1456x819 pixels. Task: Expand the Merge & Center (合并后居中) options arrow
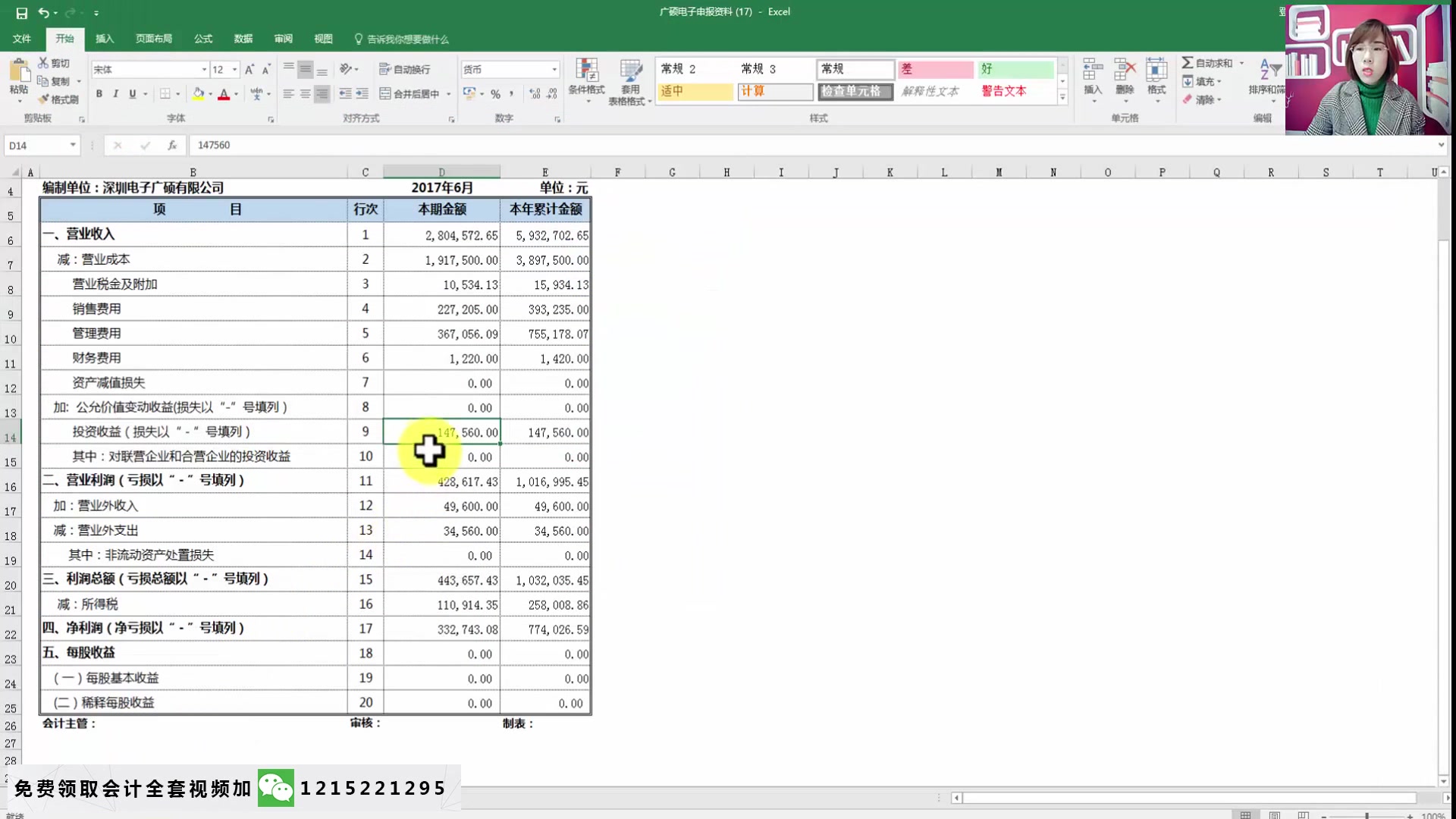click(x=449, y=94)
